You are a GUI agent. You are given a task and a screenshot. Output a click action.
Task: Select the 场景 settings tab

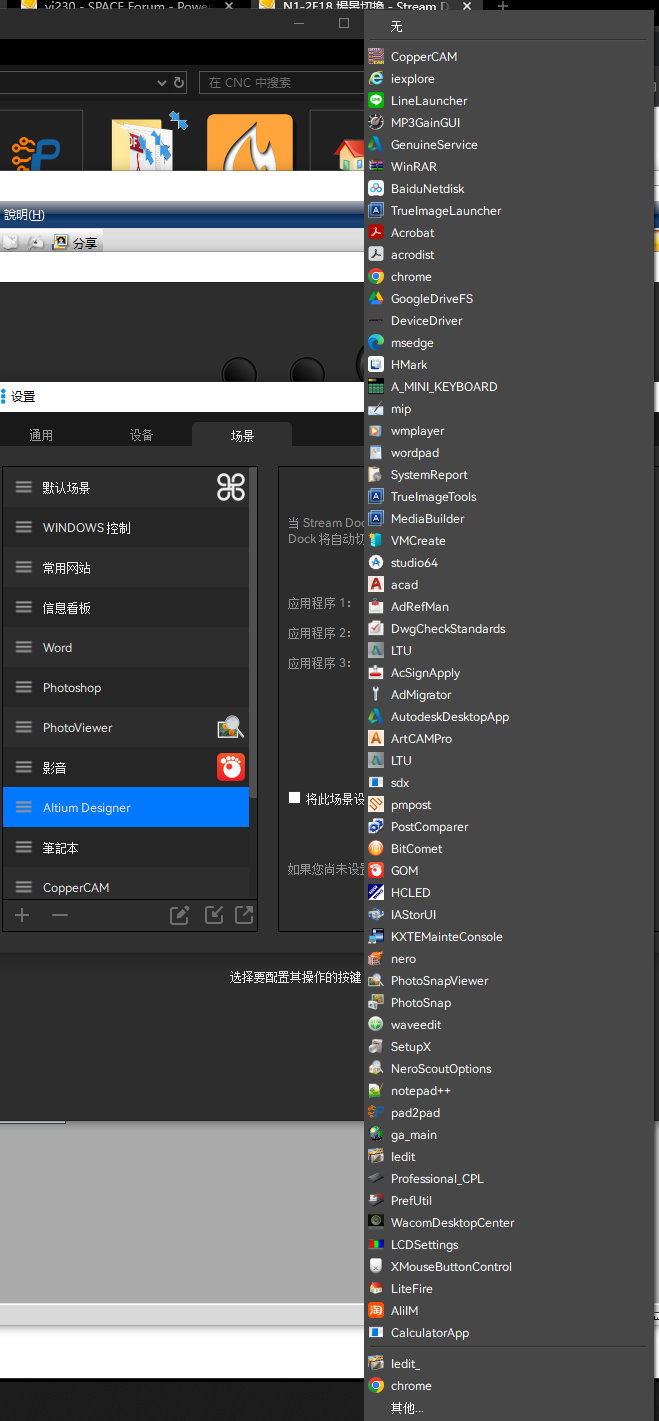242,435
